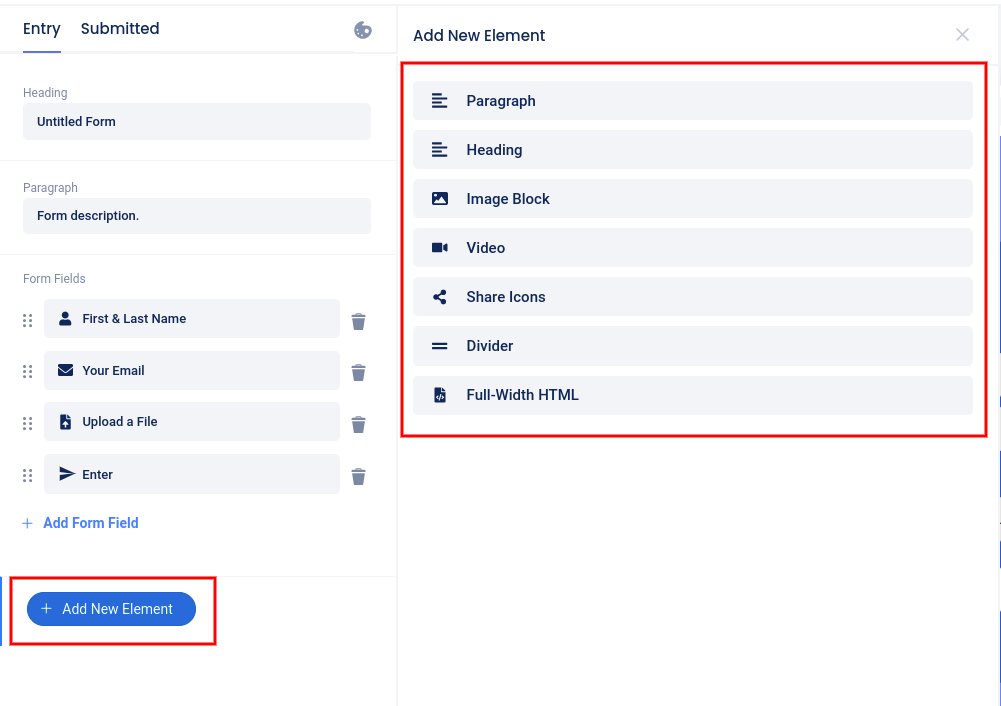This screenshot has height=706, width=1001.
Task: Grab drag handle of Enter row
Action: (x=27, y=476)
